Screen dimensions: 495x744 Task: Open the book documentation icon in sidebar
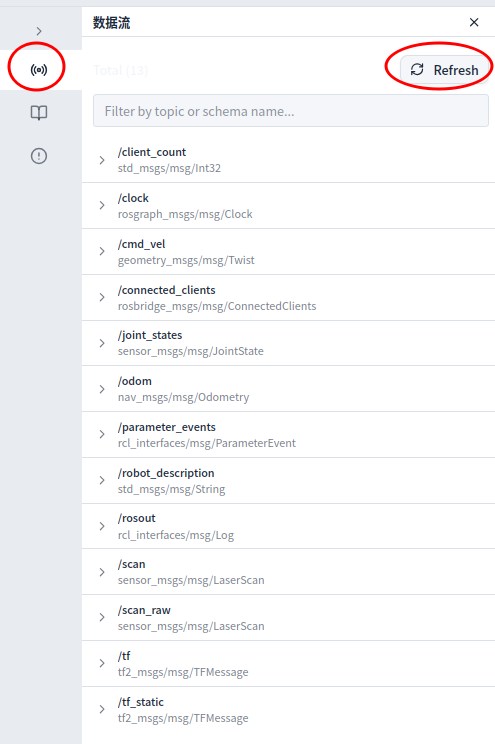[39, 113]
